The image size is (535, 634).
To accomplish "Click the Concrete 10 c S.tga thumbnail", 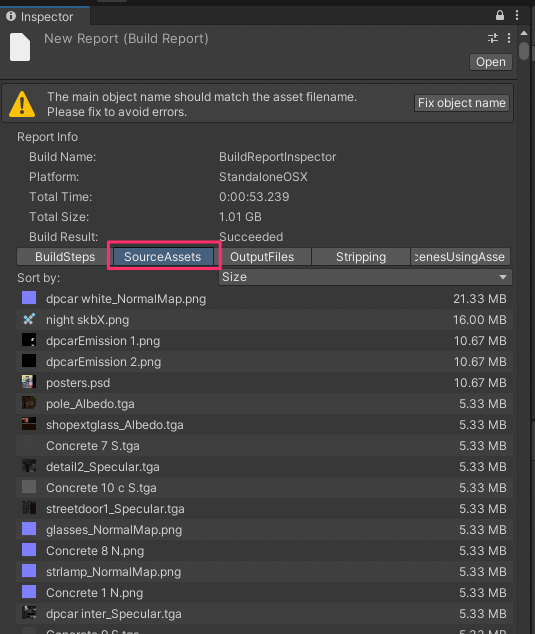I will click(29, 487).
